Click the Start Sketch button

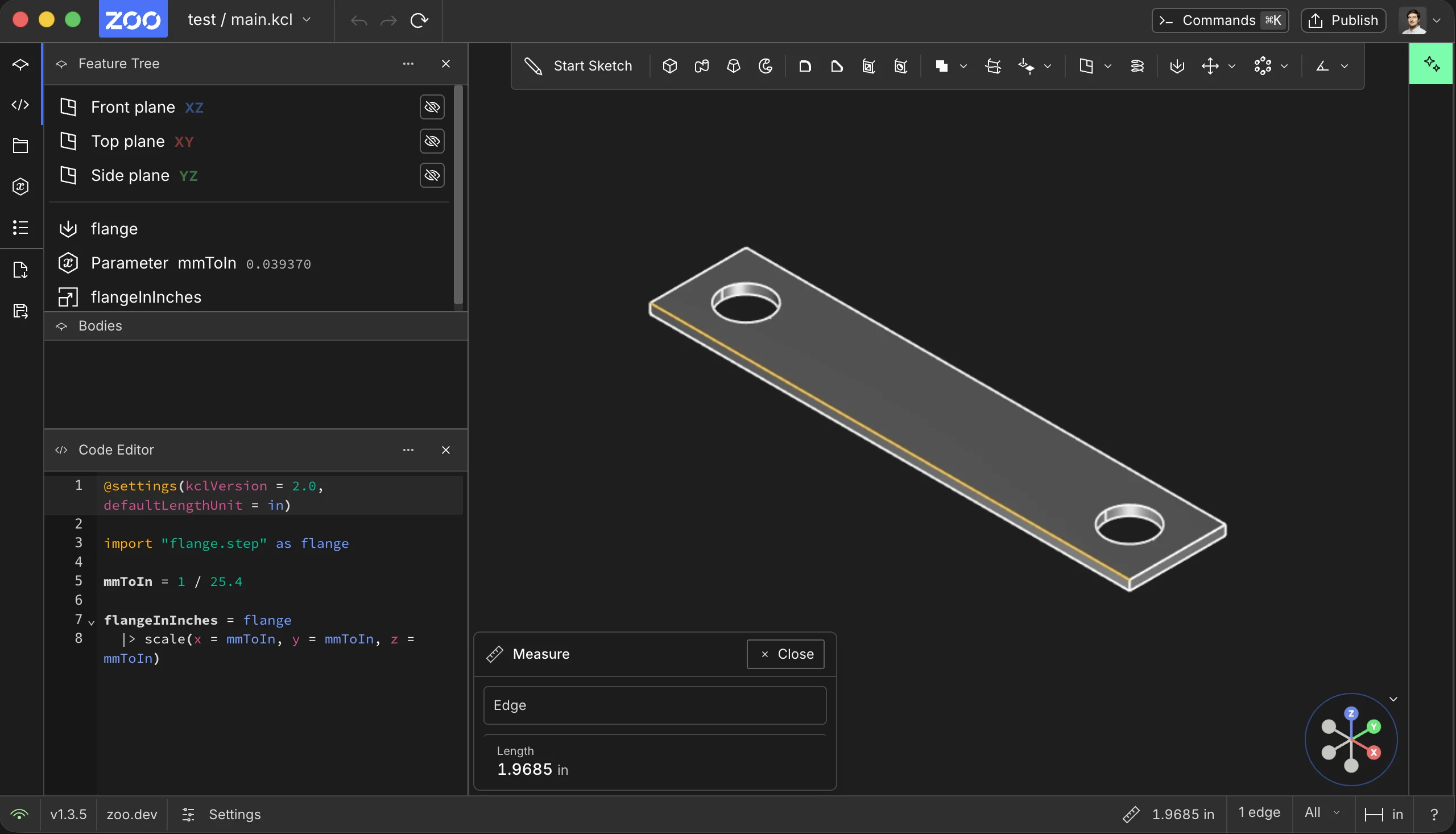(578, 66)
